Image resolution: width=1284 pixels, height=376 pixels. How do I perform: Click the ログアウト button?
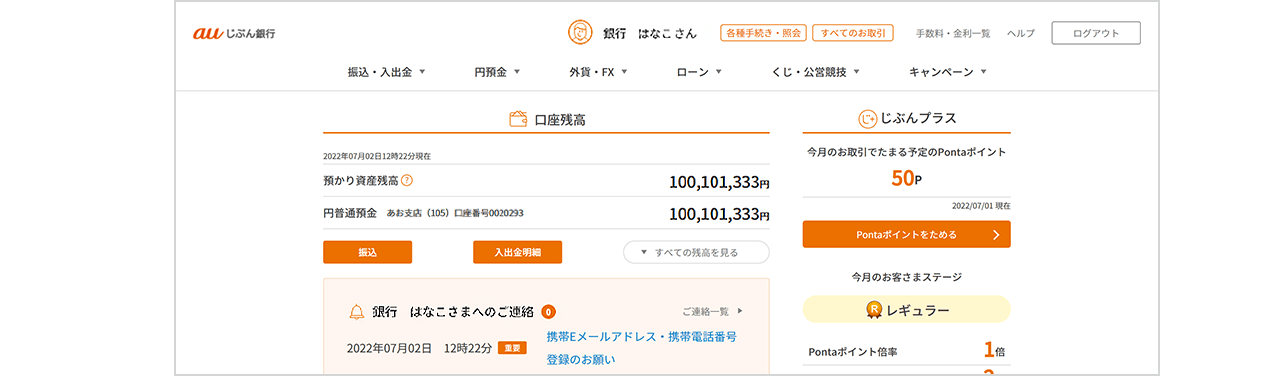coord(1096,33)
